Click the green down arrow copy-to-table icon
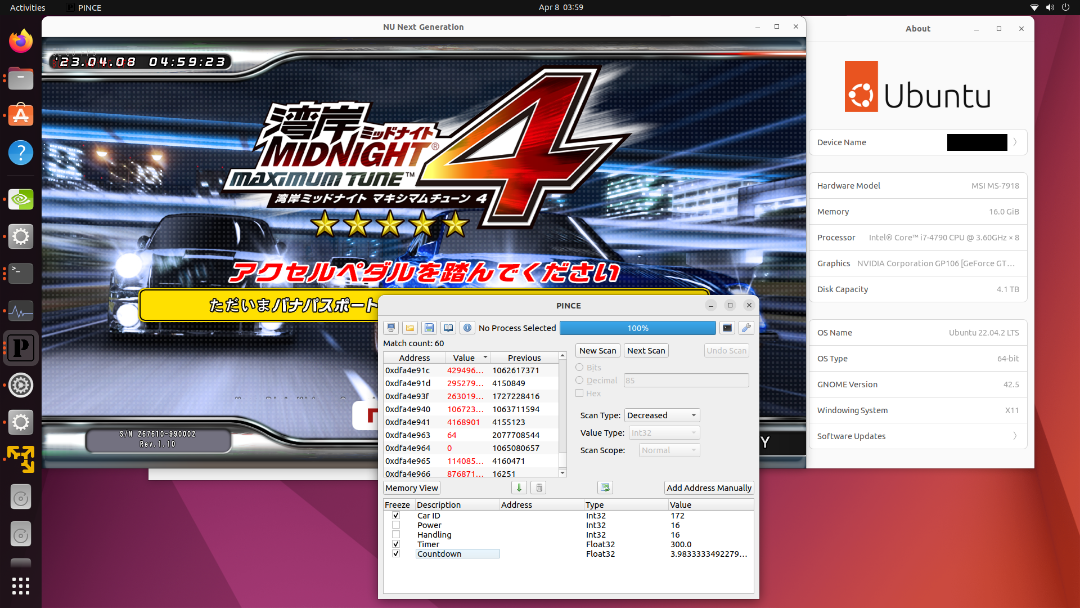This screenshot has height=608, width=1080. pos(519,488)
